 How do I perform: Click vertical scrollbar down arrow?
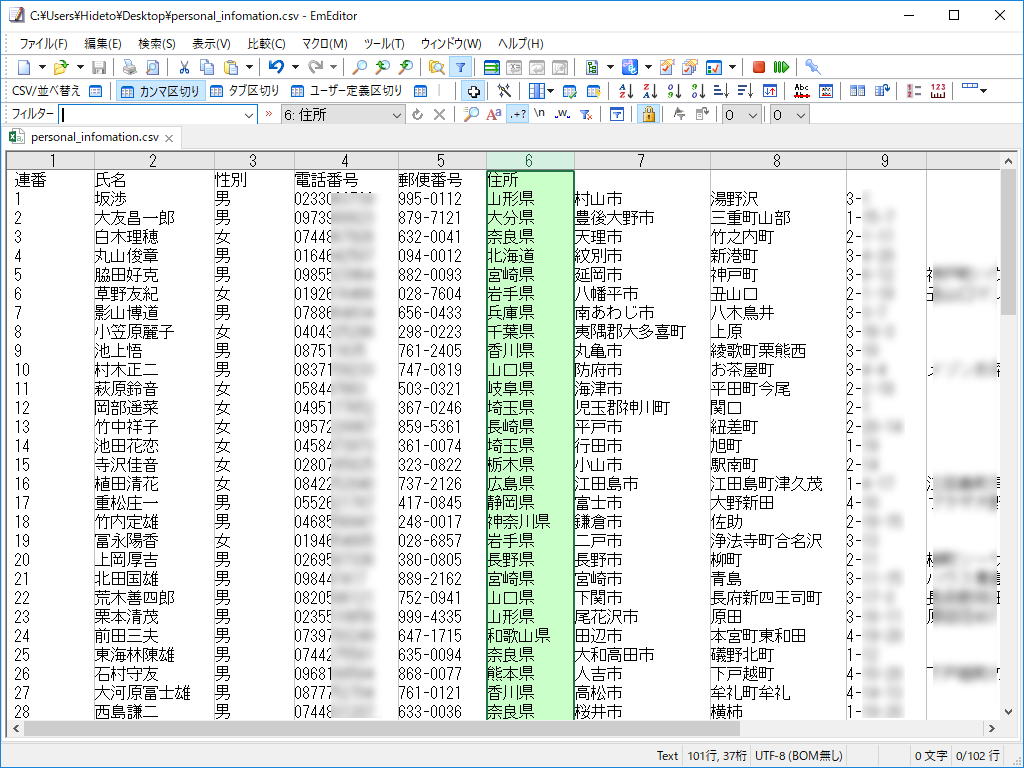click(x=1008, y=712)
